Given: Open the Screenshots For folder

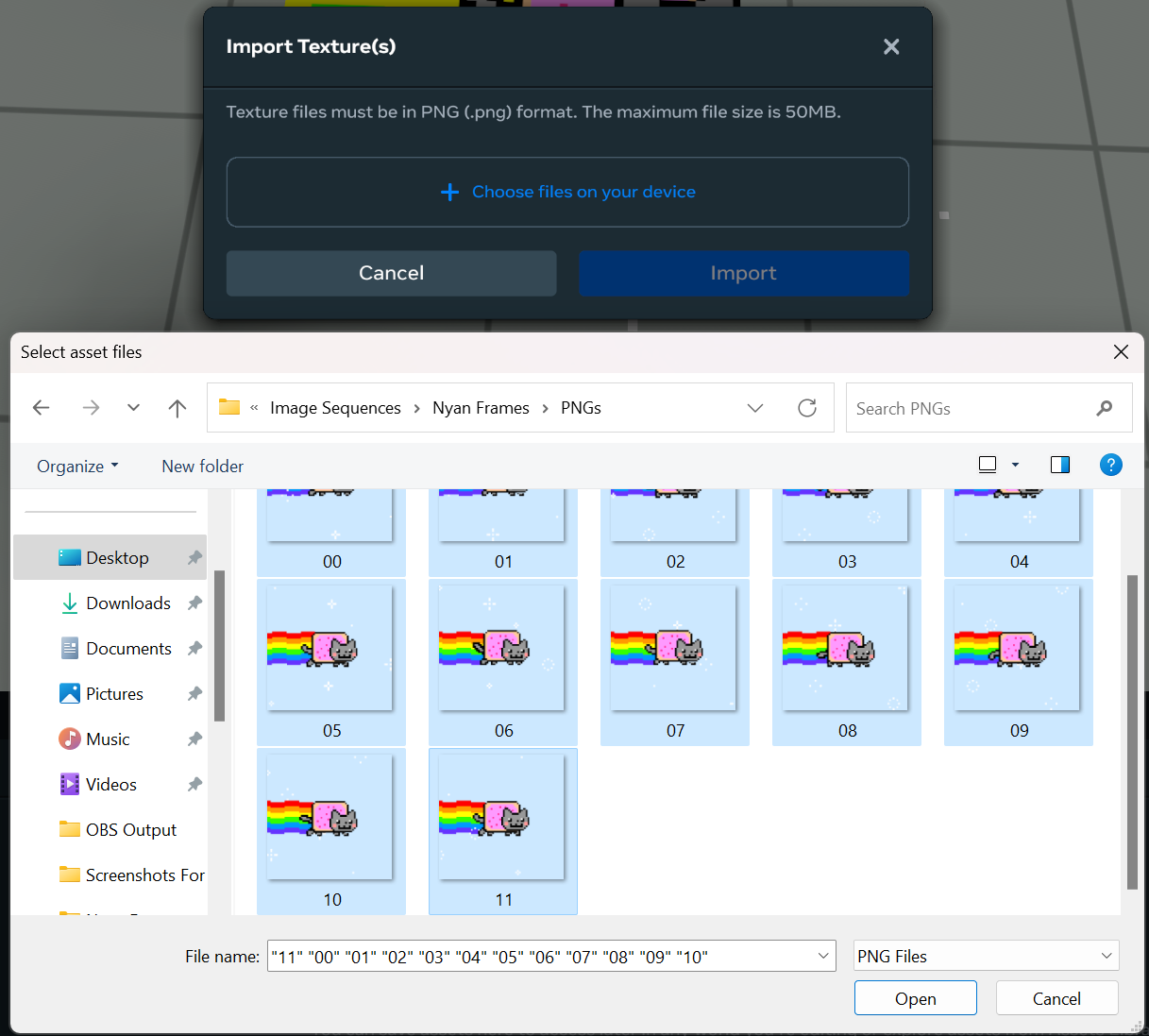Looking at the screenshot, I should click(110, 875).
